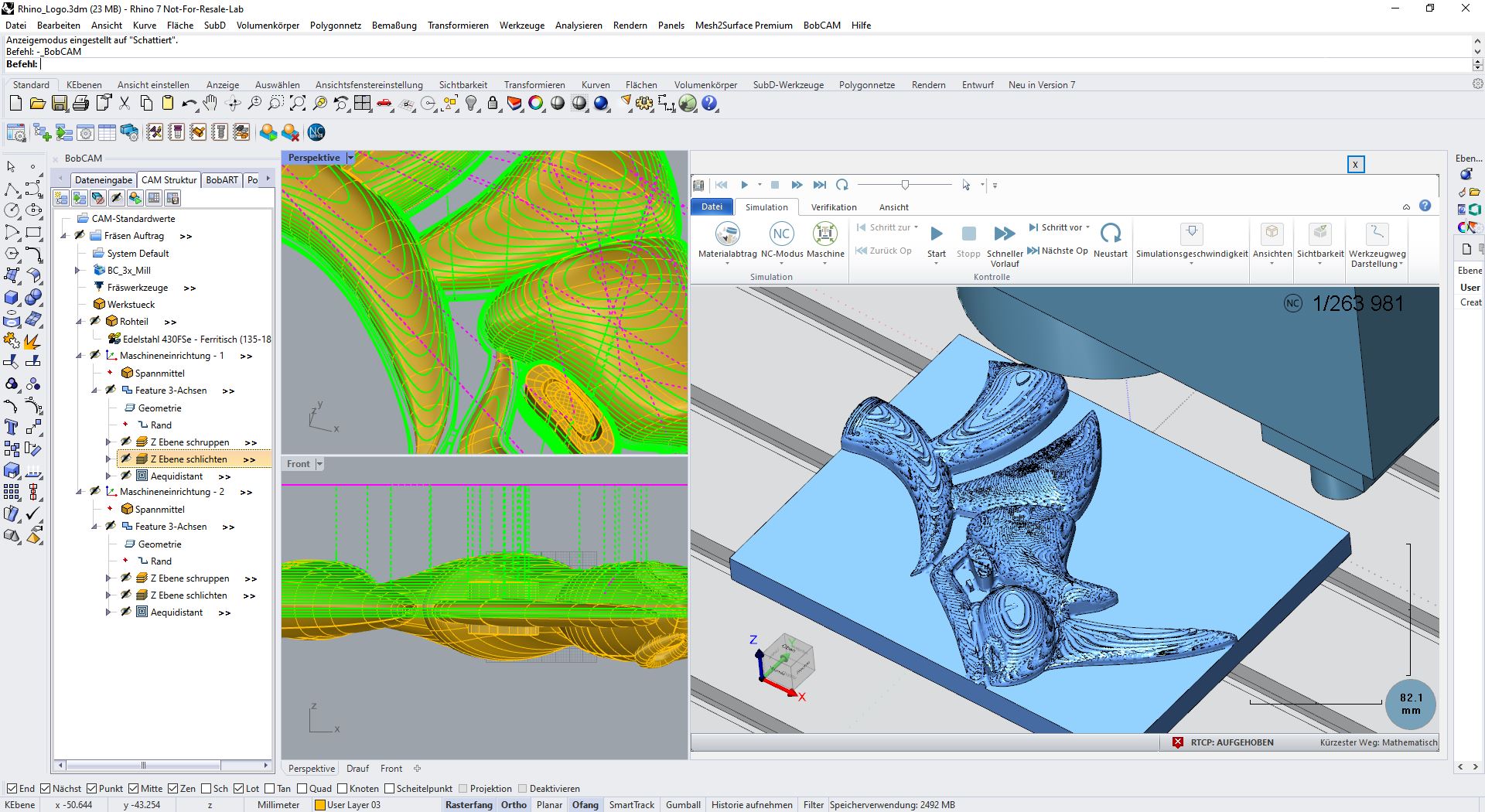1485x812 pixels.
Task: Click the Print icon in standard toolbar
Action: pyautogui.click(x=80, y=104)
